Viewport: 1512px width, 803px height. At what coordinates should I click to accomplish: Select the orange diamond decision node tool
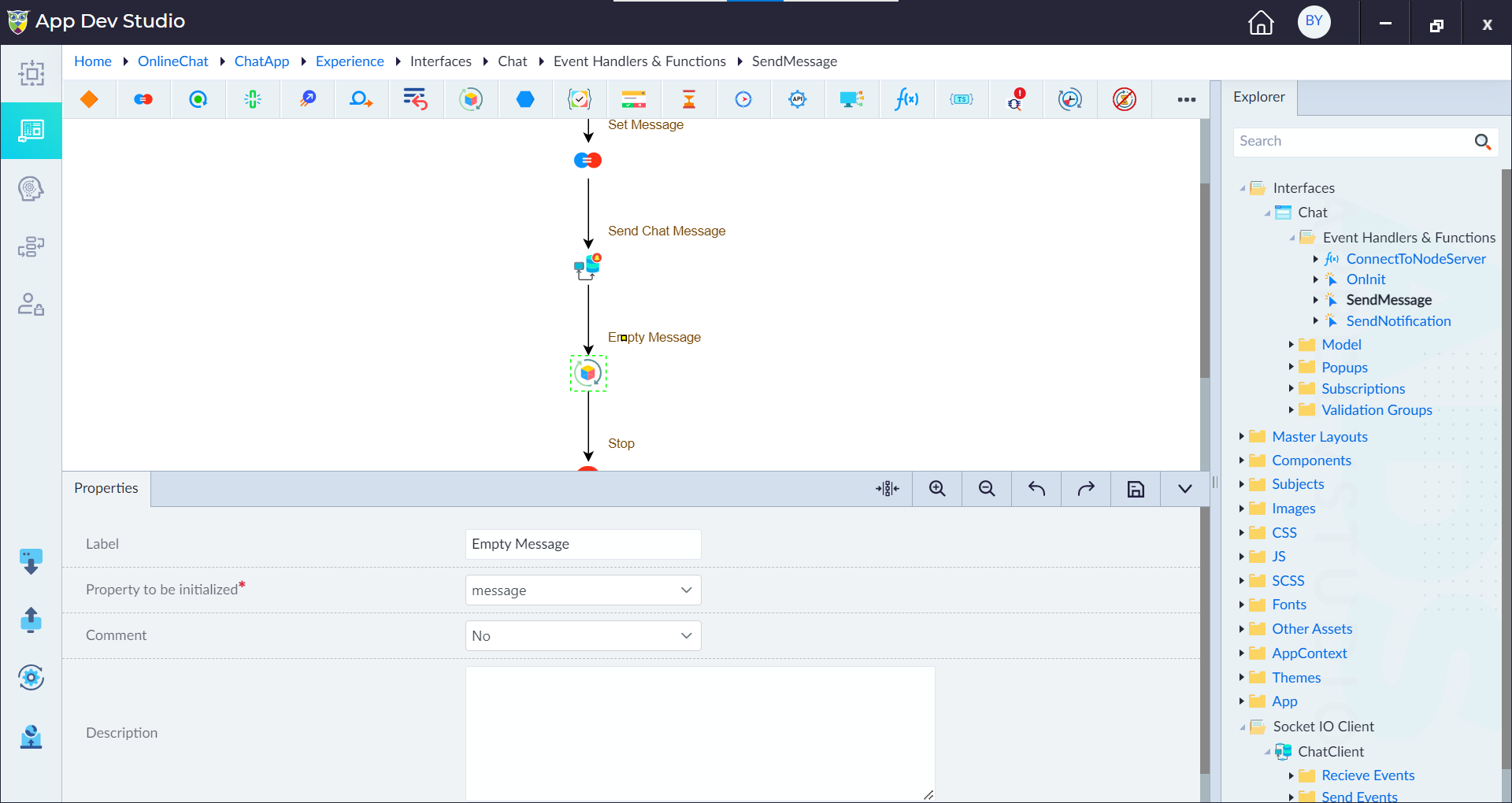[89, 99]
